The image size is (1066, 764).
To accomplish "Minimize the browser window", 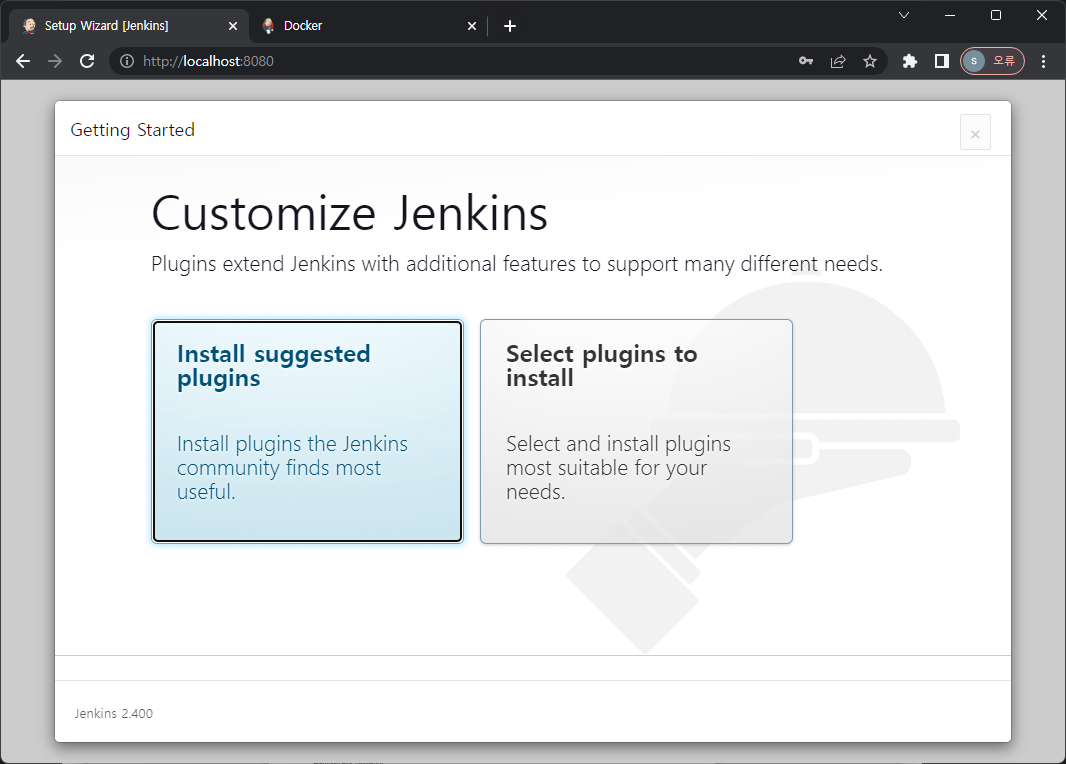I will (950, 15).
